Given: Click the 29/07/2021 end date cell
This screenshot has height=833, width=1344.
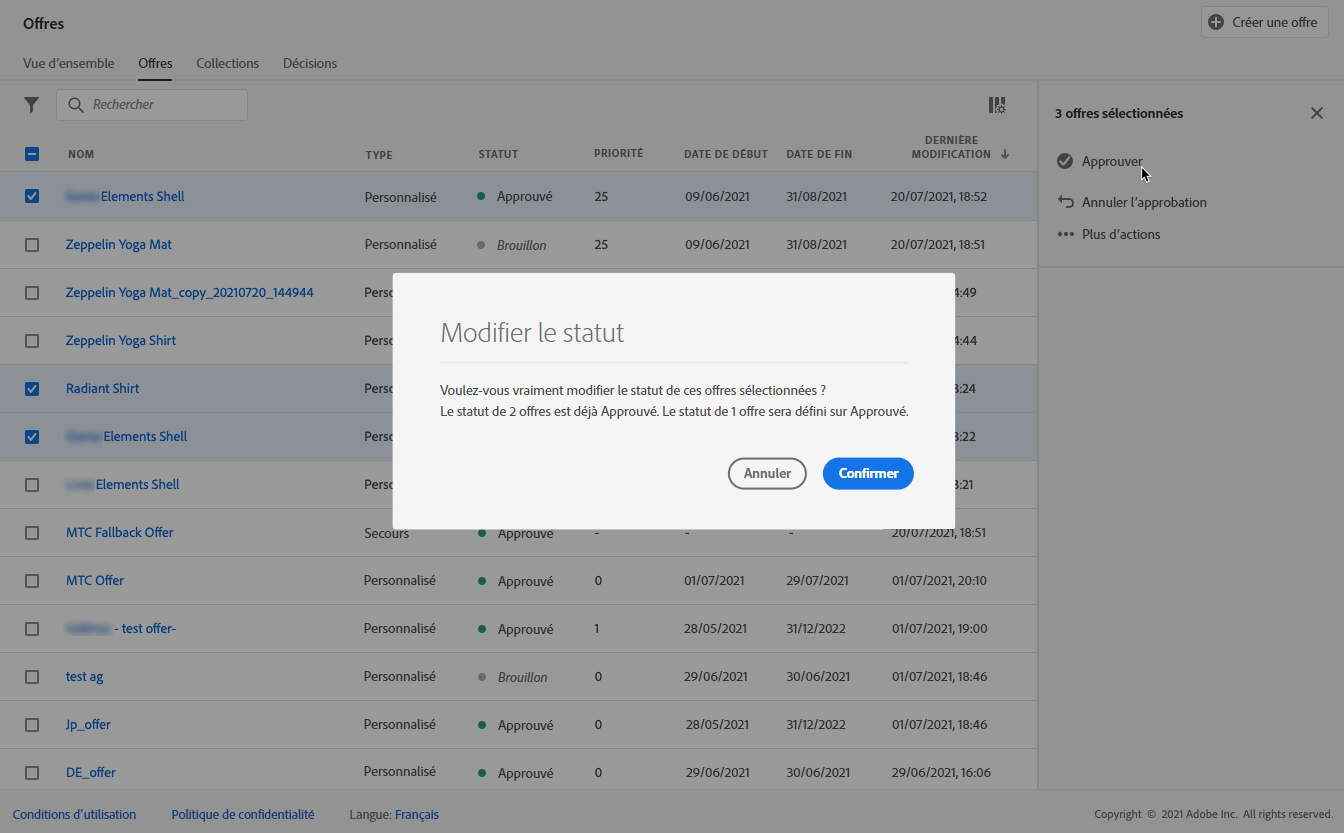Looking at the screenshot, I should 818,581.
